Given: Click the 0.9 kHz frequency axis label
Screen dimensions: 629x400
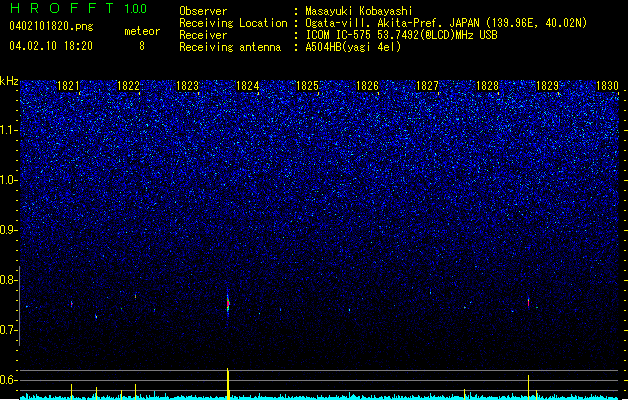Looking at the screenshot, I should pos(9,230).
